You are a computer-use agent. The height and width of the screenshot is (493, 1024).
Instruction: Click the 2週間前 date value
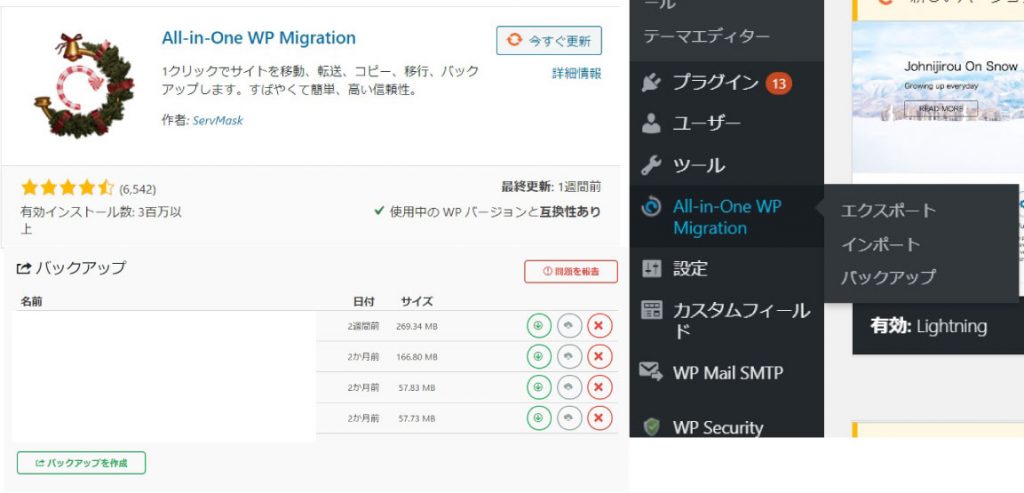[363, 326]
